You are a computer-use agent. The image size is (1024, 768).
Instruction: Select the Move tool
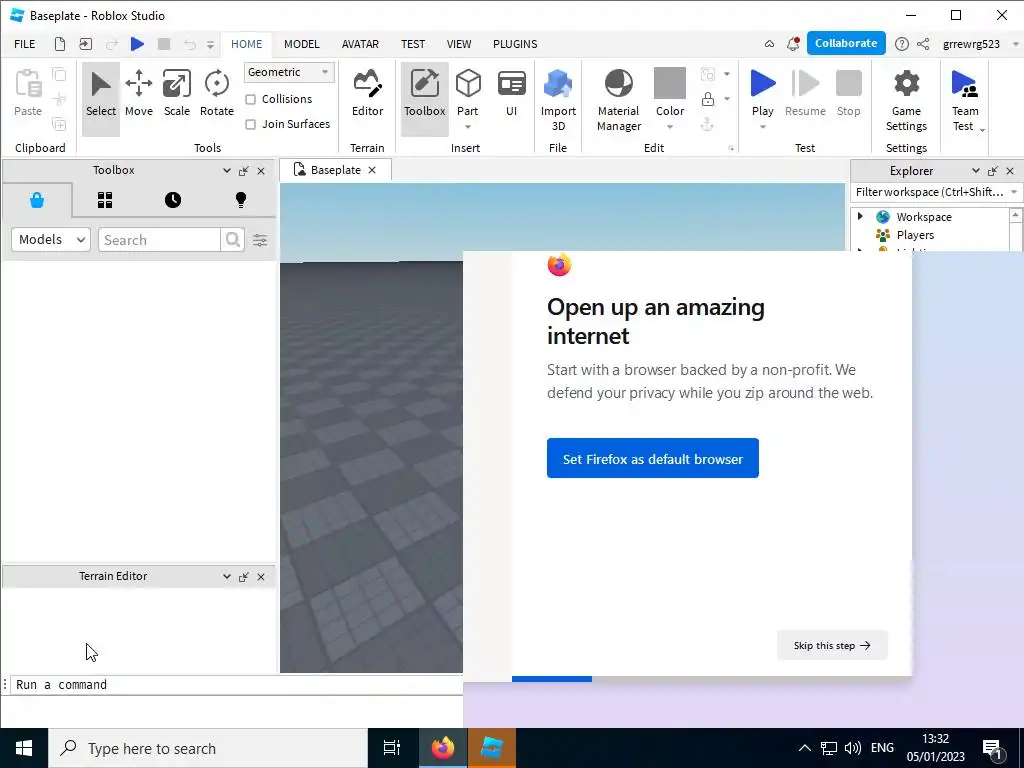point(138,94)
